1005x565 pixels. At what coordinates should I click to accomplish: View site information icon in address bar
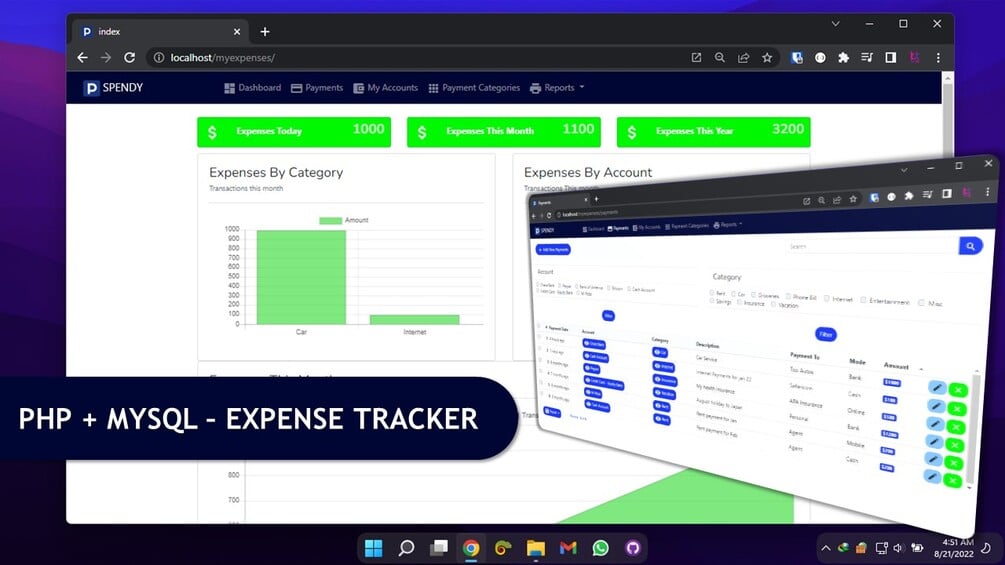(158, 58)
